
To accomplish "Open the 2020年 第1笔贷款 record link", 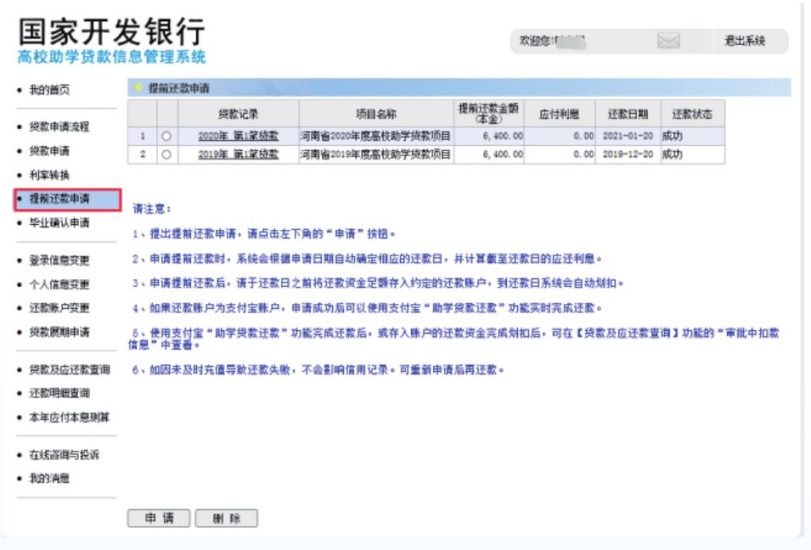I will tap(238, 136).
